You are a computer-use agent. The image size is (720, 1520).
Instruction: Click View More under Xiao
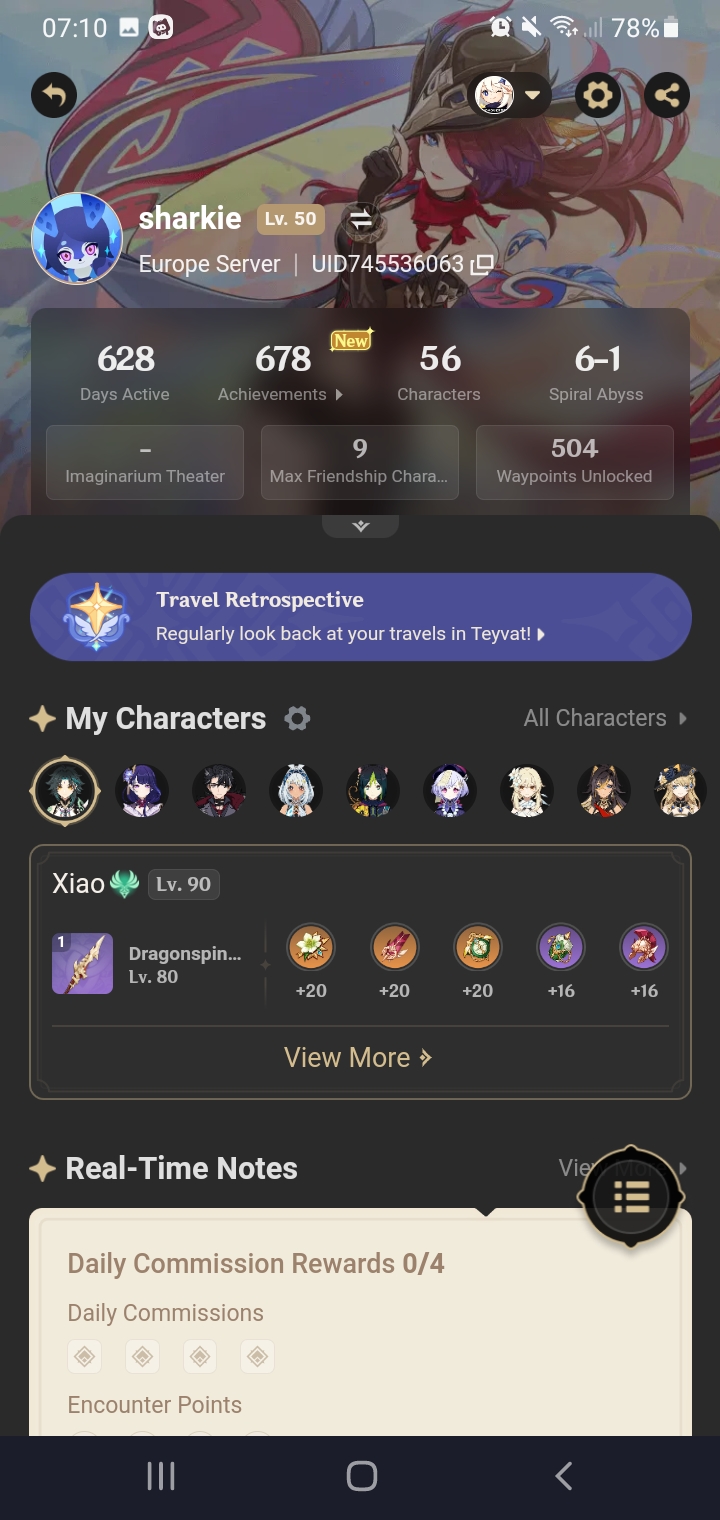click(358, 1058)
